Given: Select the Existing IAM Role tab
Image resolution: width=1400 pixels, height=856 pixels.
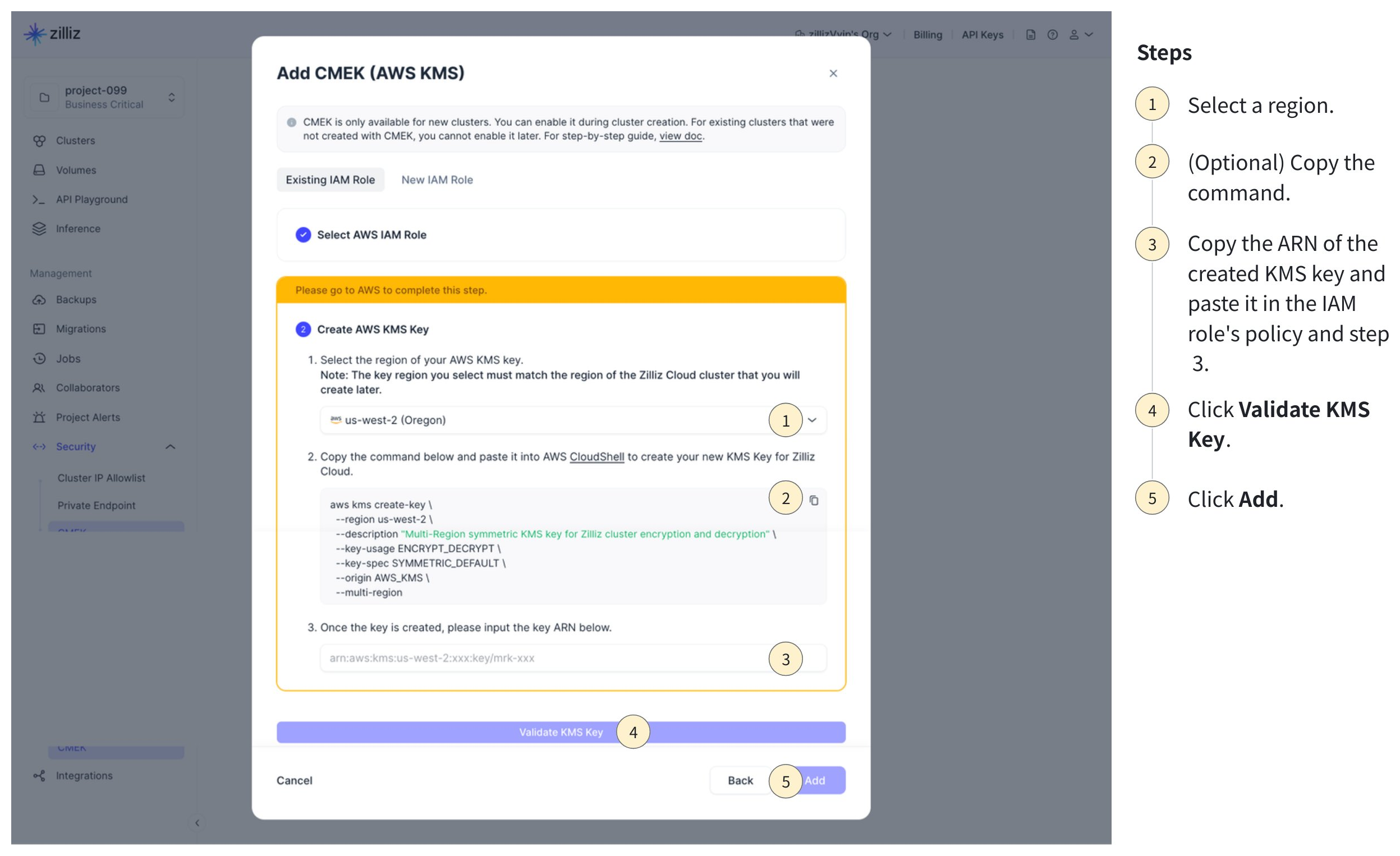Looking at the screenshot, I should coord(330,180).
